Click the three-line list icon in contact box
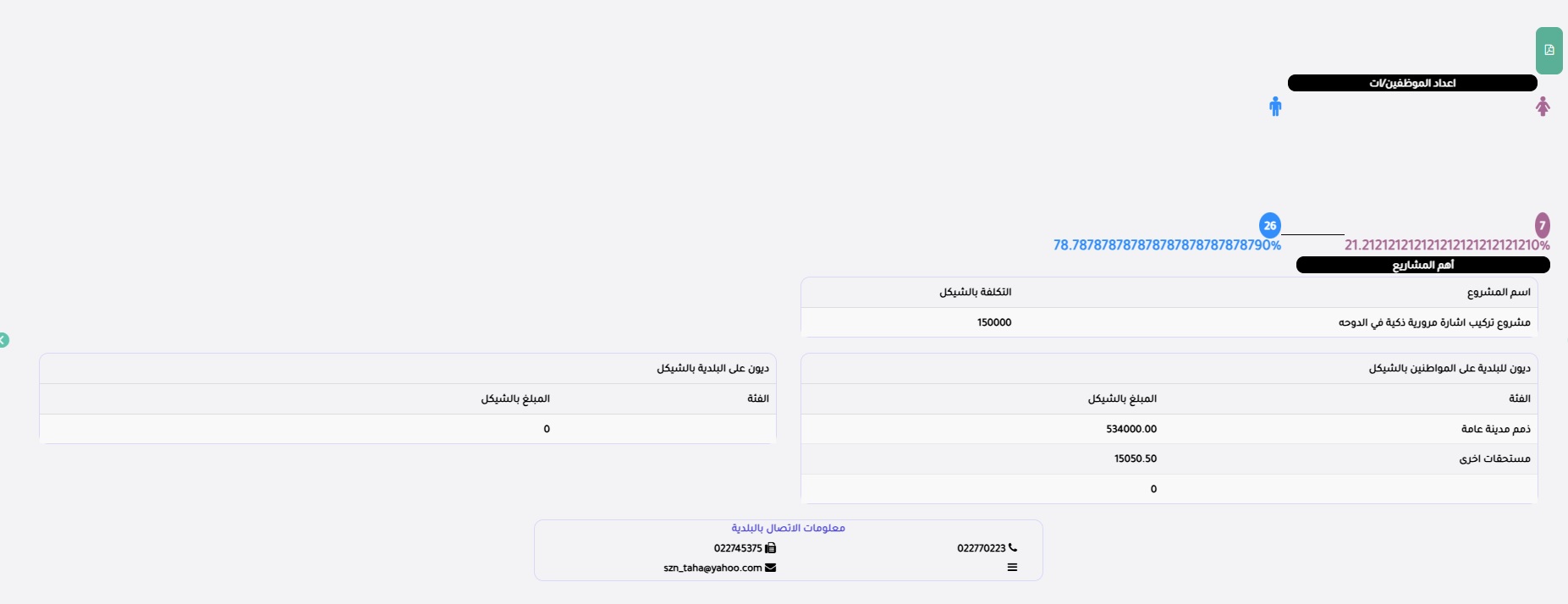Viewport: 1568px width, 604px height. [1012, 568]
